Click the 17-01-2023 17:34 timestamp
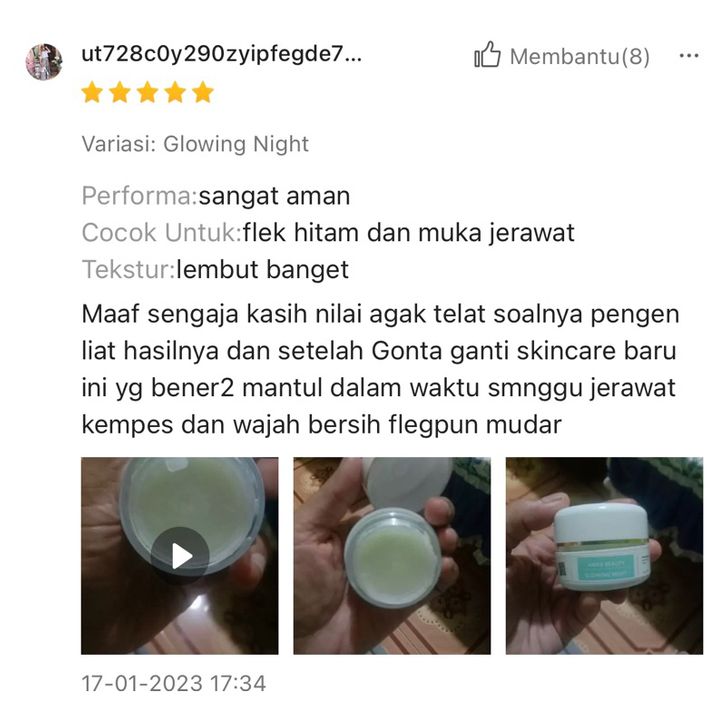The height and width of the screenshot is (726, 726). (174, 684)
